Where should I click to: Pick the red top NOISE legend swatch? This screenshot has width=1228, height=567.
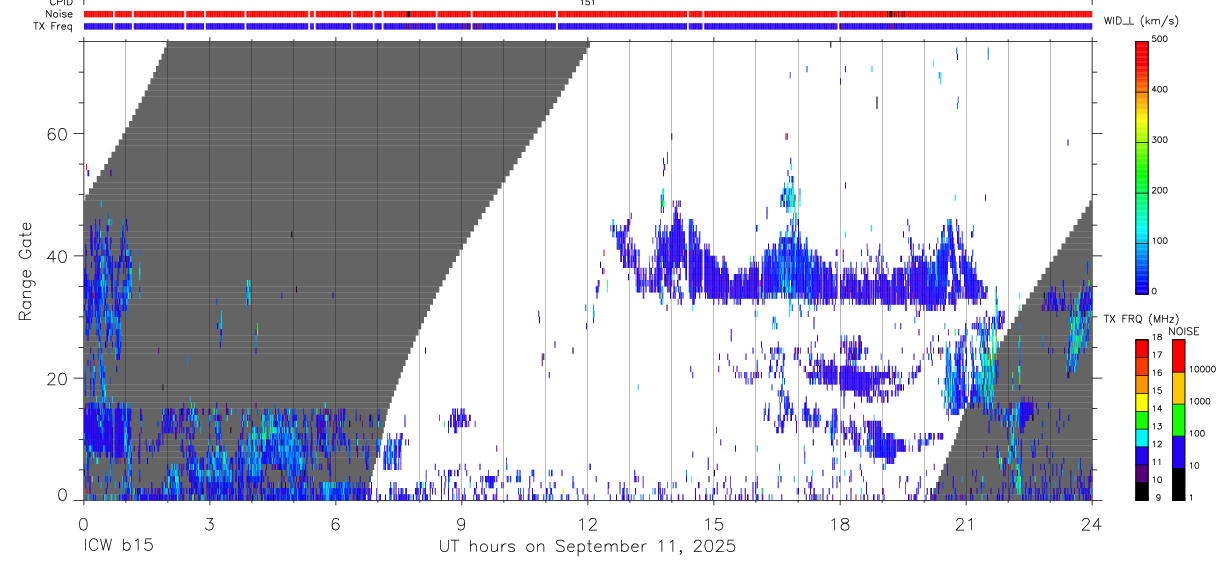tap(1178, 355)
